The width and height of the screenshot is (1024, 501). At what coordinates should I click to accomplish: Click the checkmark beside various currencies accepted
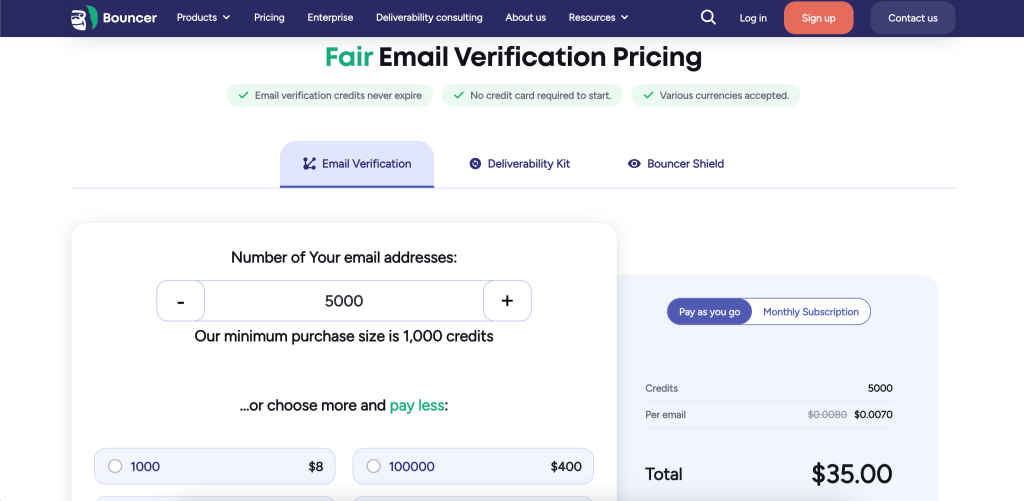(648, 95)
